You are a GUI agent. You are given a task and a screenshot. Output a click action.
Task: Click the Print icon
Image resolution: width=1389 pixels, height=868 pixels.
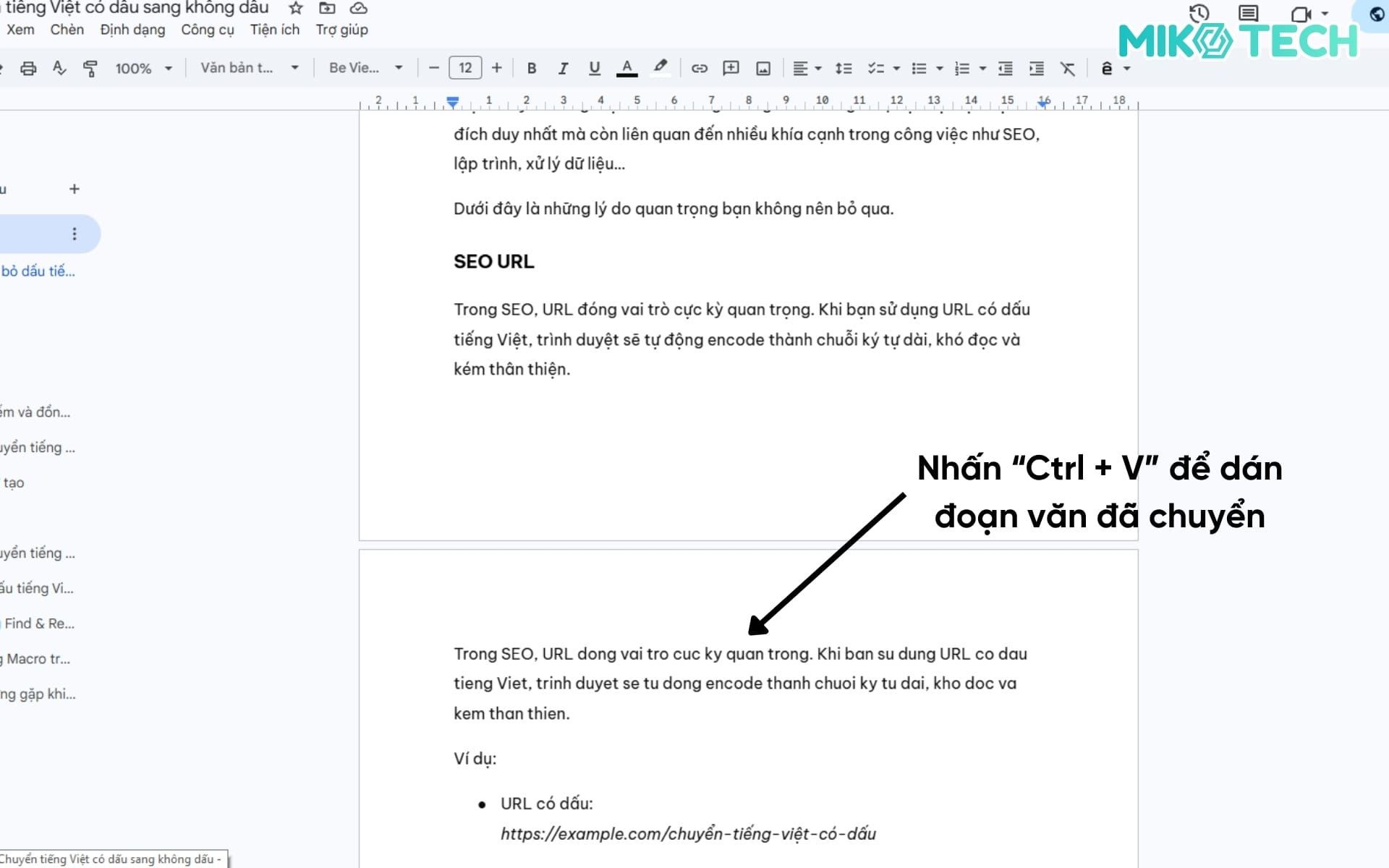pos(28,68)
